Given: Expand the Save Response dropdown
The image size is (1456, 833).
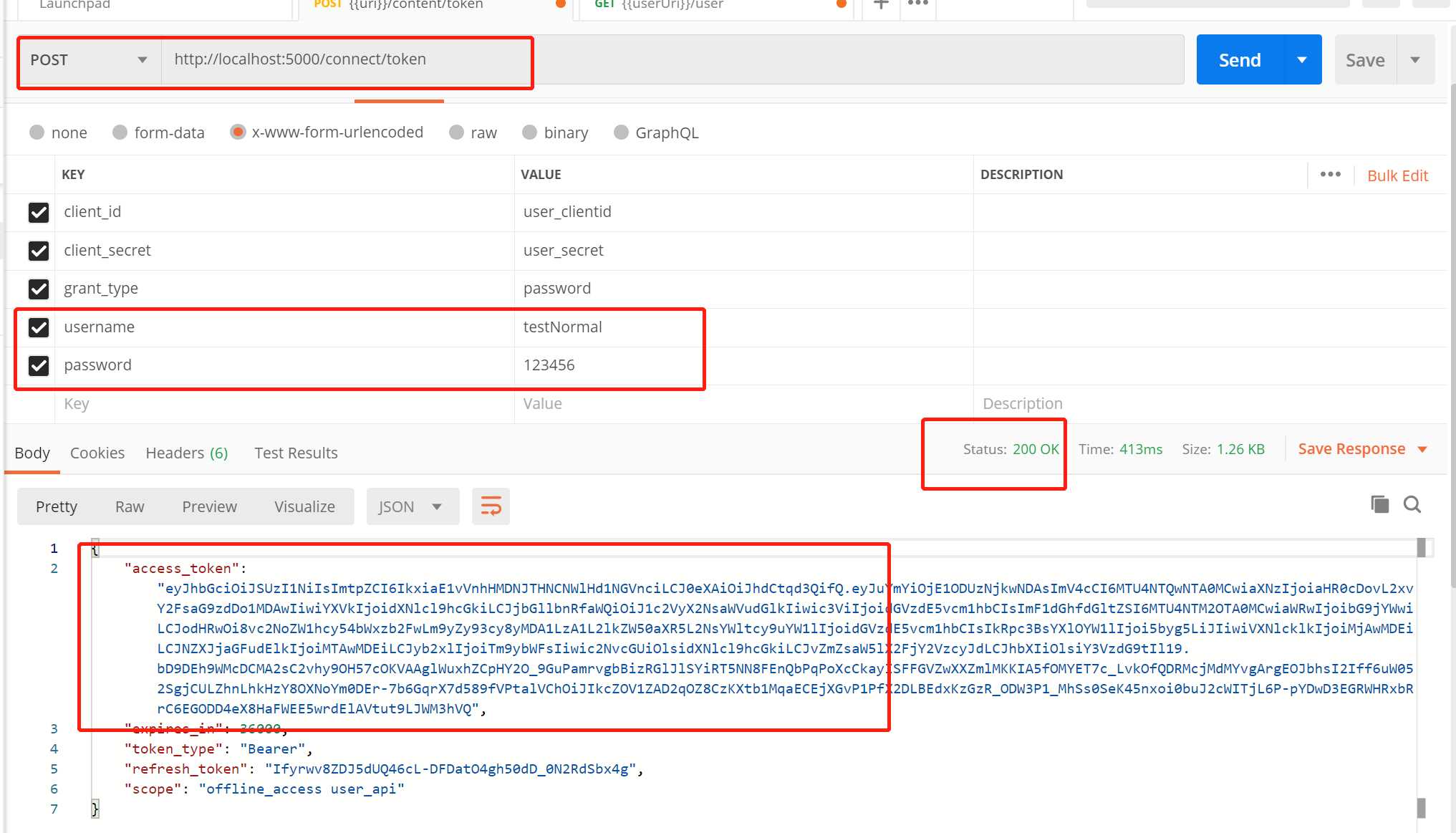Looking at the screenshot, I should click(x=1422, y=449).
